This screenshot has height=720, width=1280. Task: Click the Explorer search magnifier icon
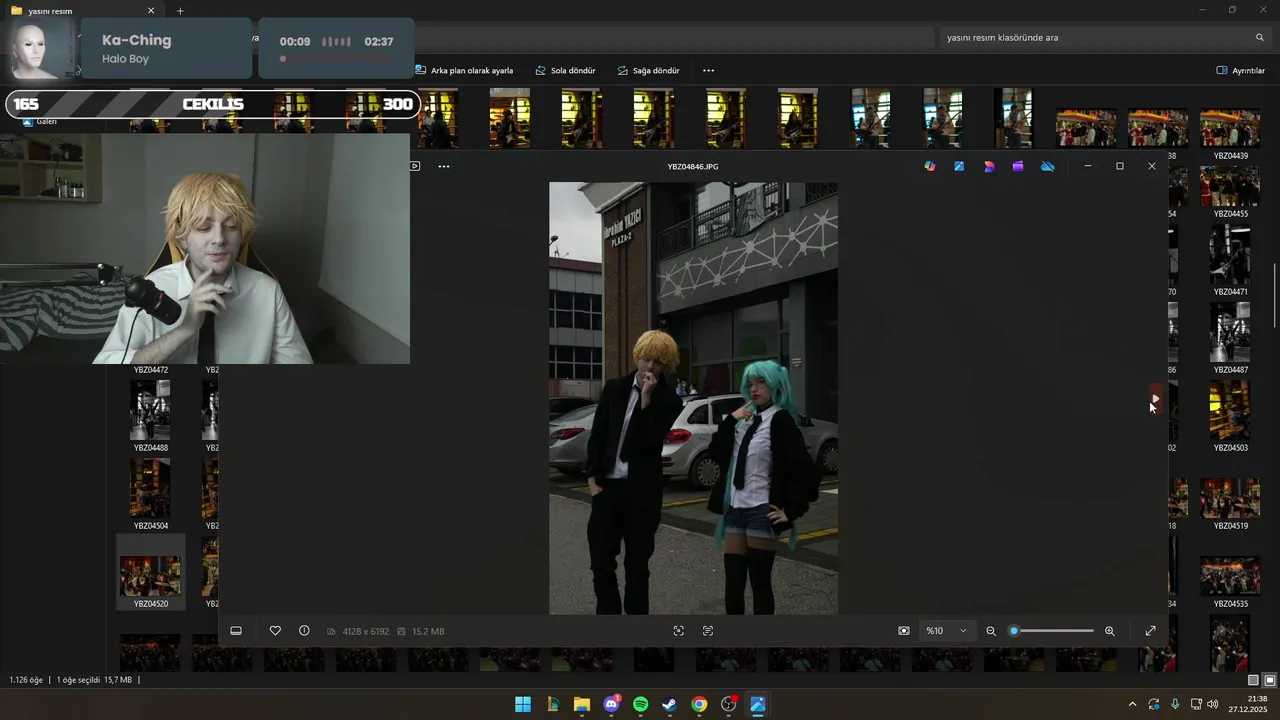click(1260, 37)
